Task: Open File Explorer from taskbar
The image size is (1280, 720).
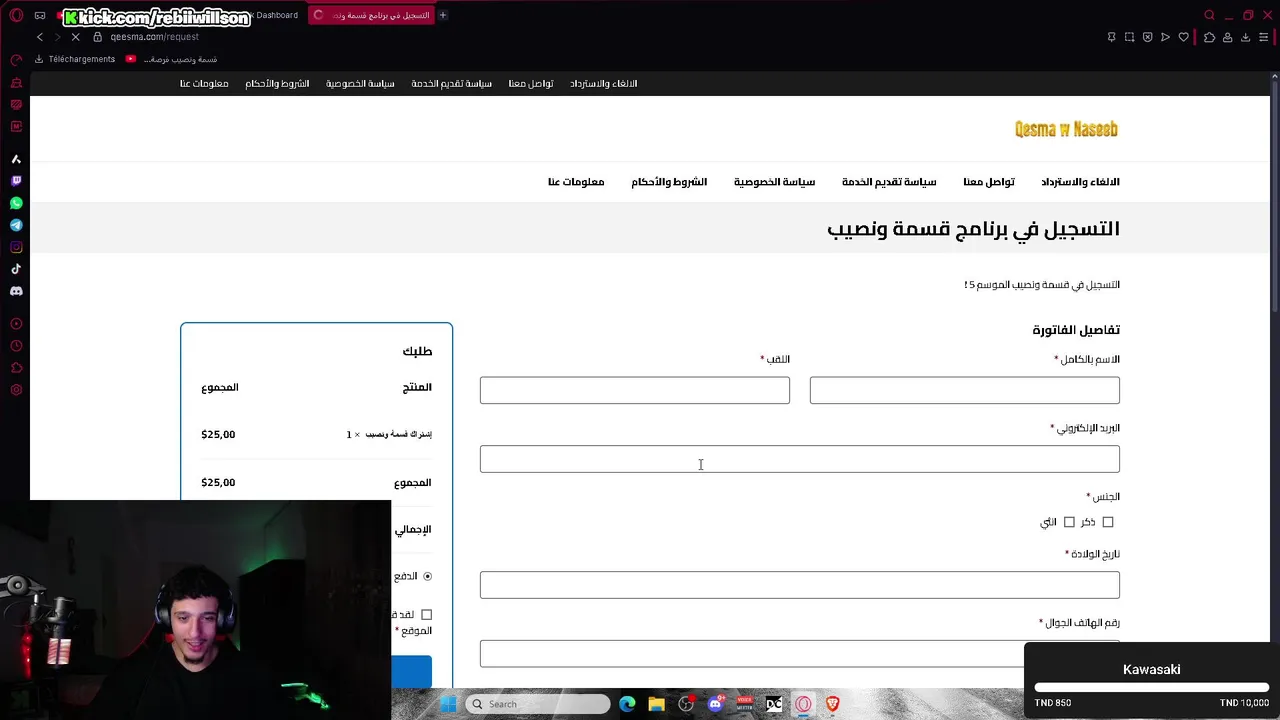Action: pos(656,704)
